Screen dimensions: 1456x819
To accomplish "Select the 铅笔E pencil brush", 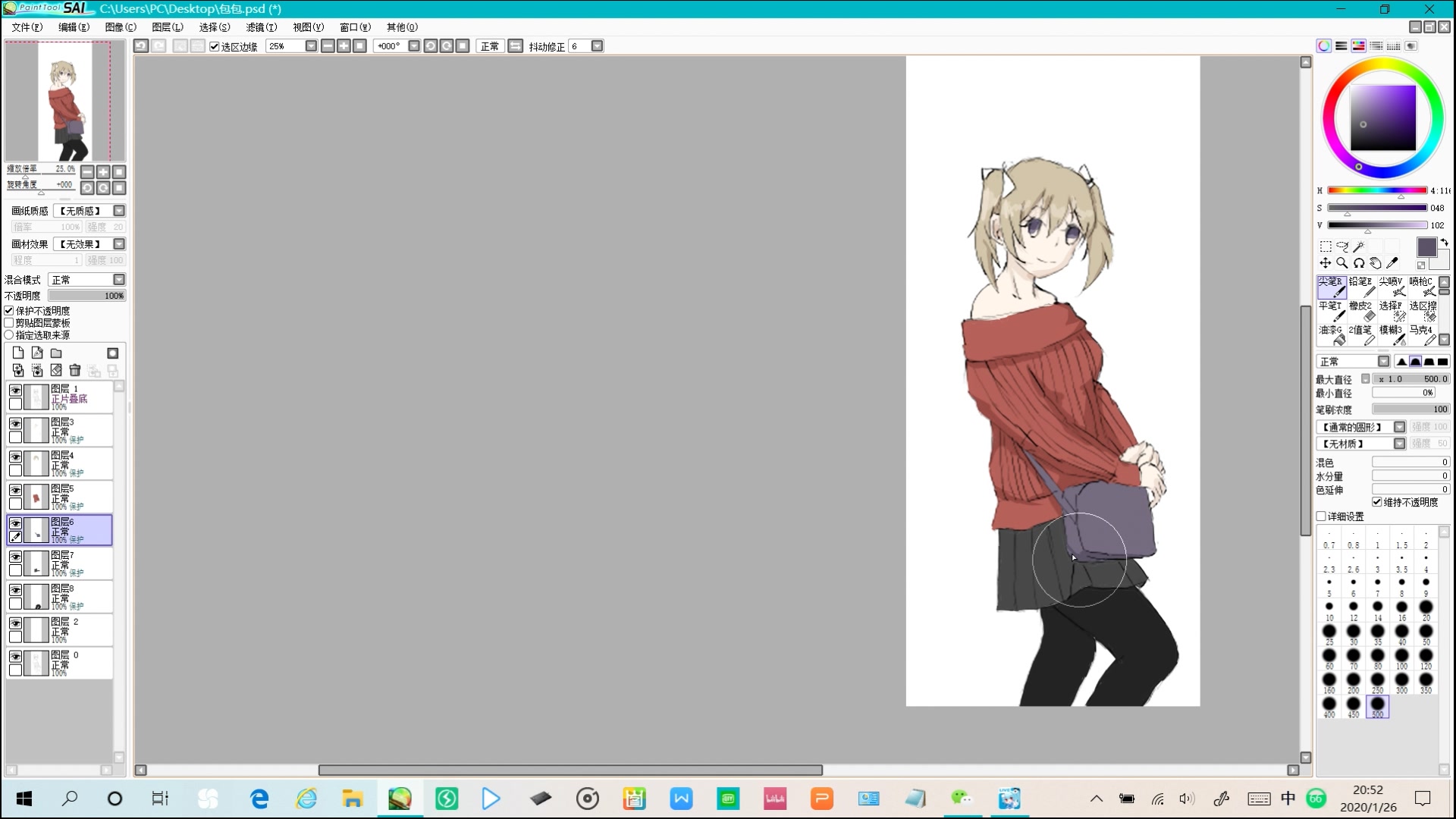I will [x=1360, y=287].
